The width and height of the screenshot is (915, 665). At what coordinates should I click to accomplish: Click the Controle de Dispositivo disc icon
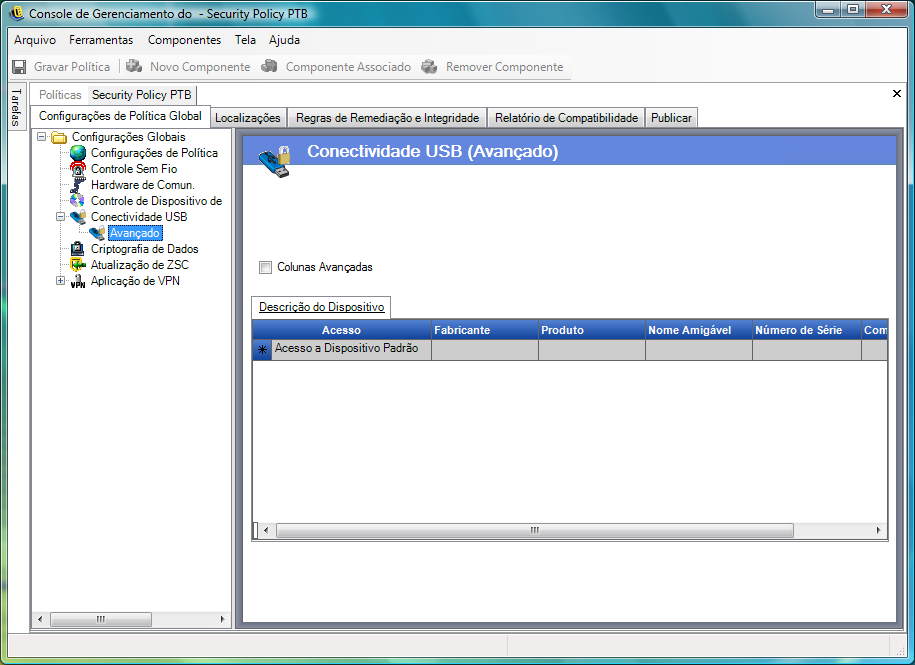(78, 201)
